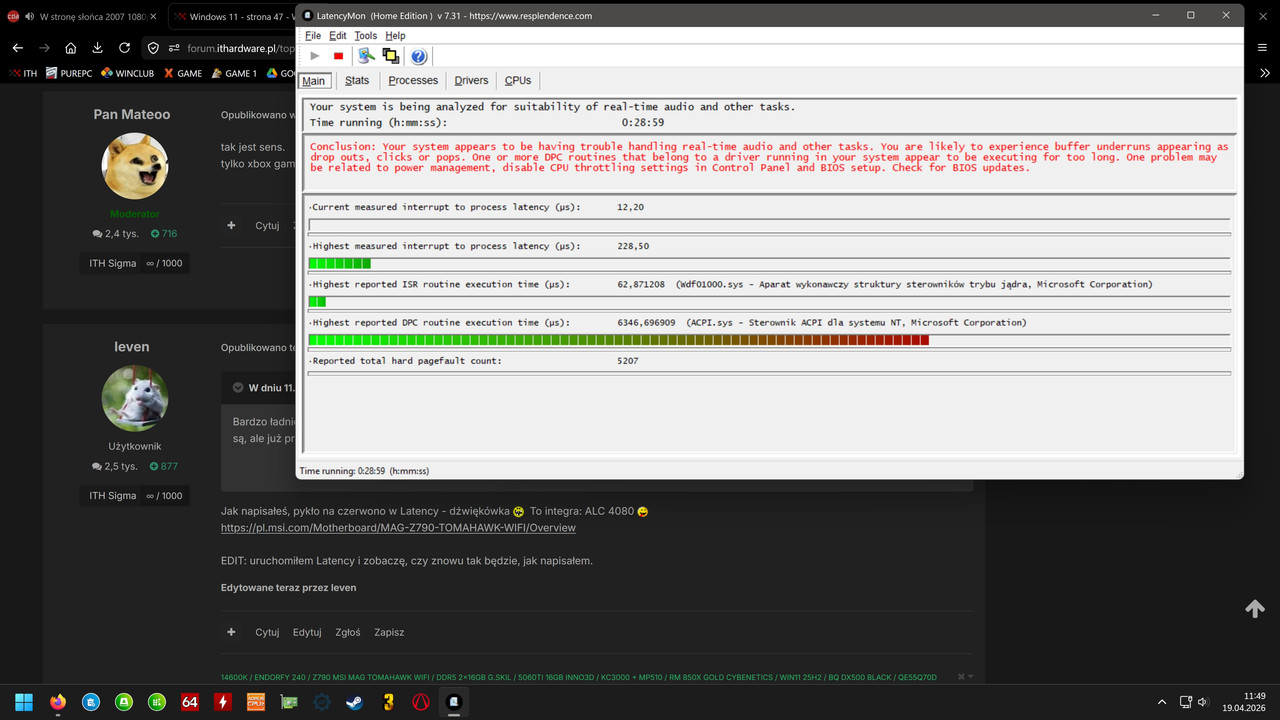The image size is (1280, 720).
Task: Open the MSI MAG Z790 Tomahawk WiFi link
Action: pyautogui.click(x=398, y=527)
